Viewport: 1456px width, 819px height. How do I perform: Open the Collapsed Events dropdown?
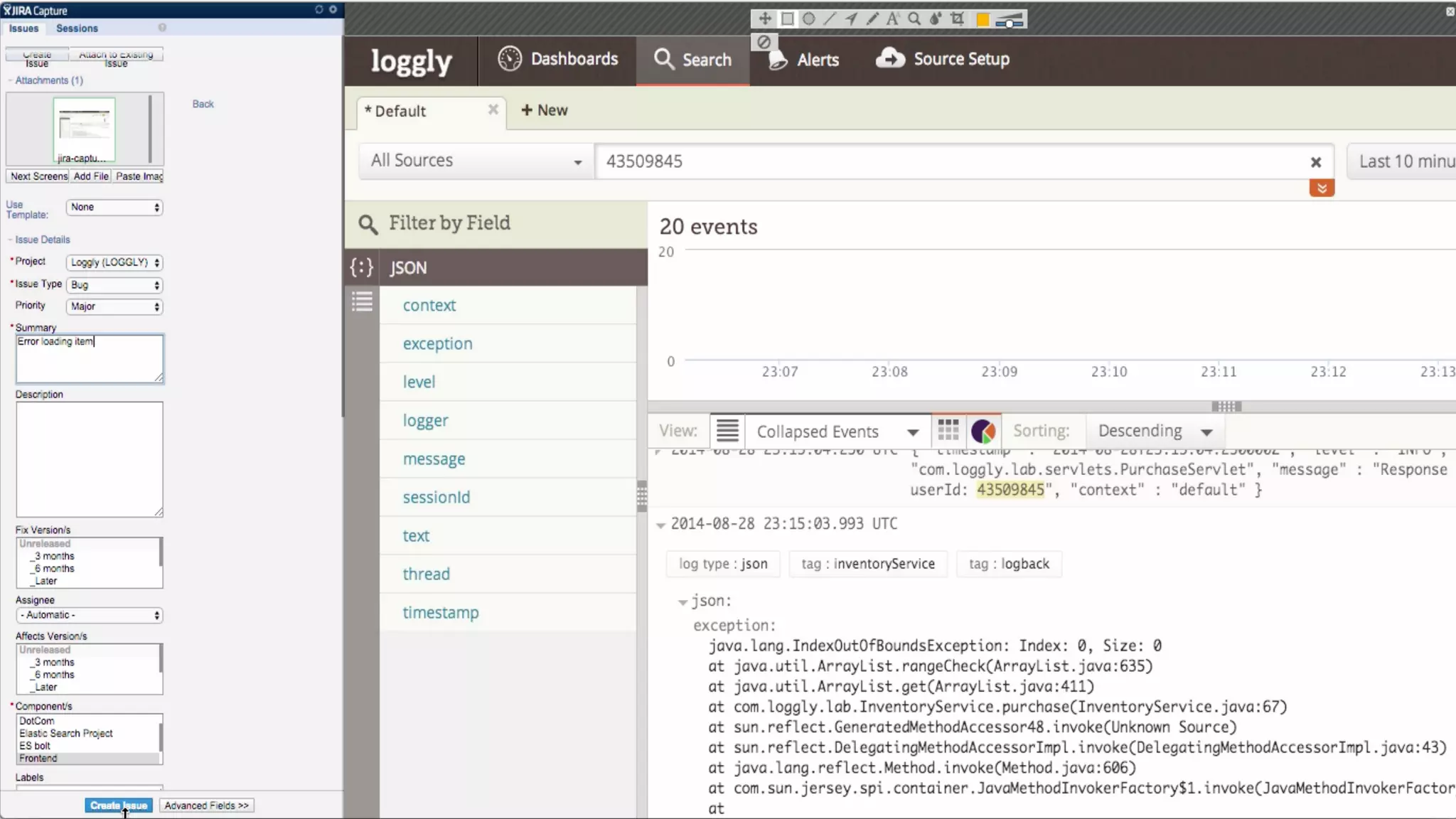tap(837, 432)
